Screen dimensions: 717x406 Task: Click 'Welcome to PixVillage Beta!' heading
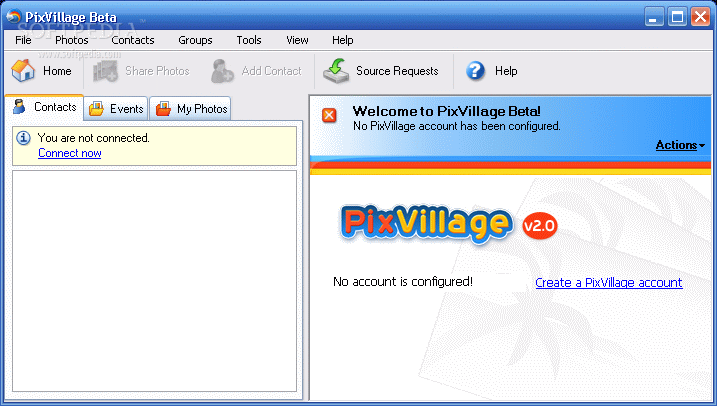point(446,111)
